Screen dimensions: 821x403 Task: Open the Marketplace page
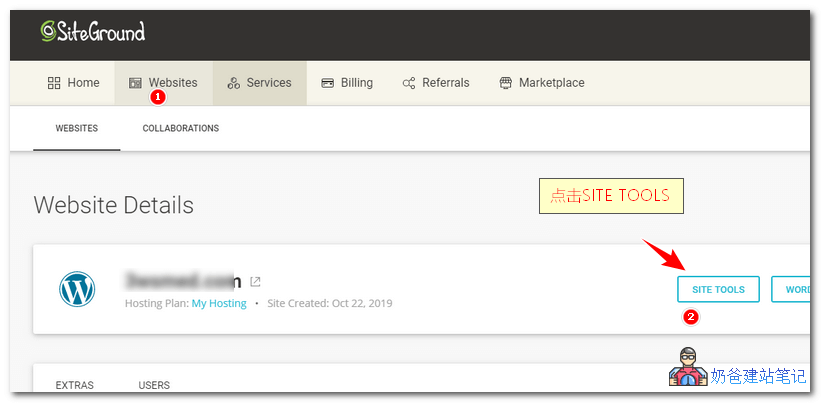pos(541,83)
